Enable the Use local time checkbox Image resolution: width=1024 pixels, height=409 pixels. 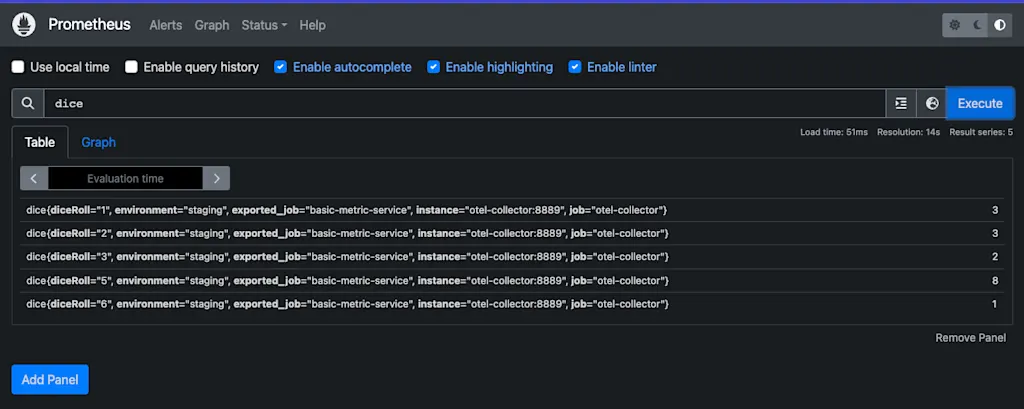pos(18,67)
